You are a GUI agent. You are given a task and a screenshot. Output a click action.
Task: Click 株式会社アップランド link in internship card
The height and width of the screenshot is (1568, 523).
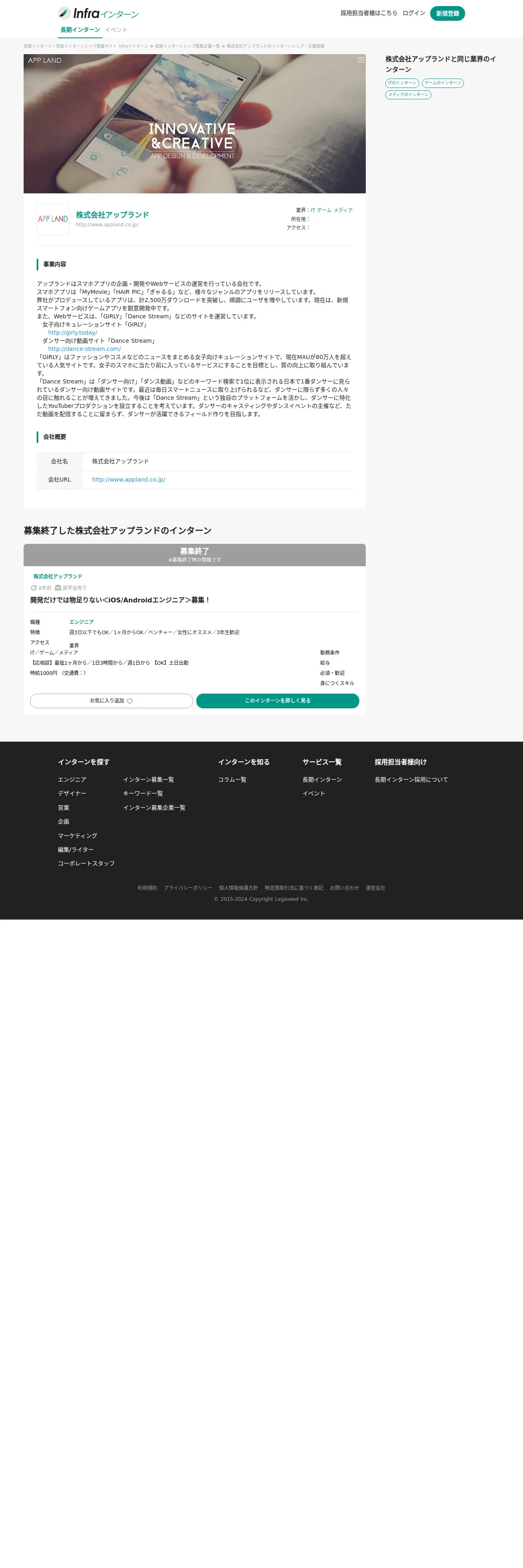point(58,576)
